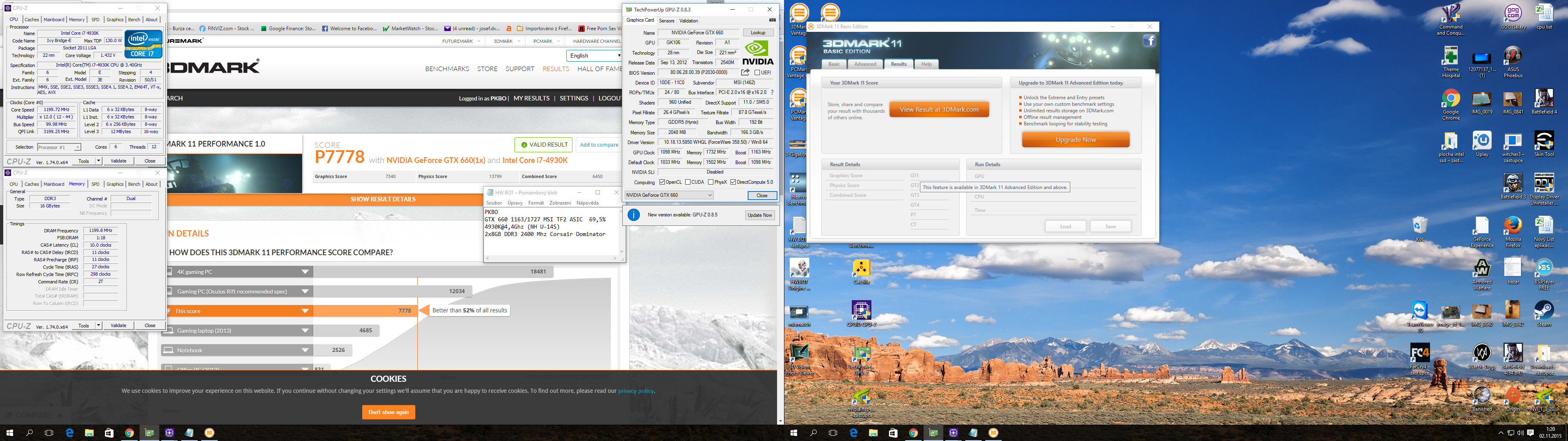Click the SHOW RESULT DETAILS bar

click(x=383, y=199)
